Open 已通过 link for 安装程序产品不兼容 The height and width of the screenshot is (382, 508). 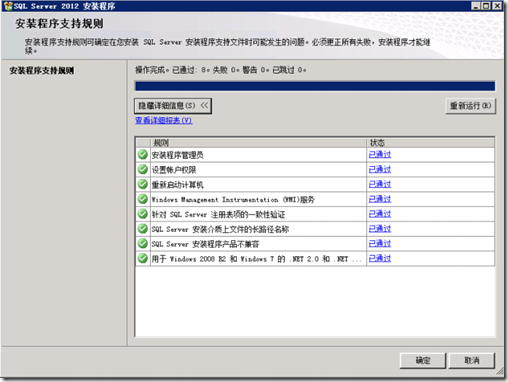pyautogui.click(x=380, y=243)
